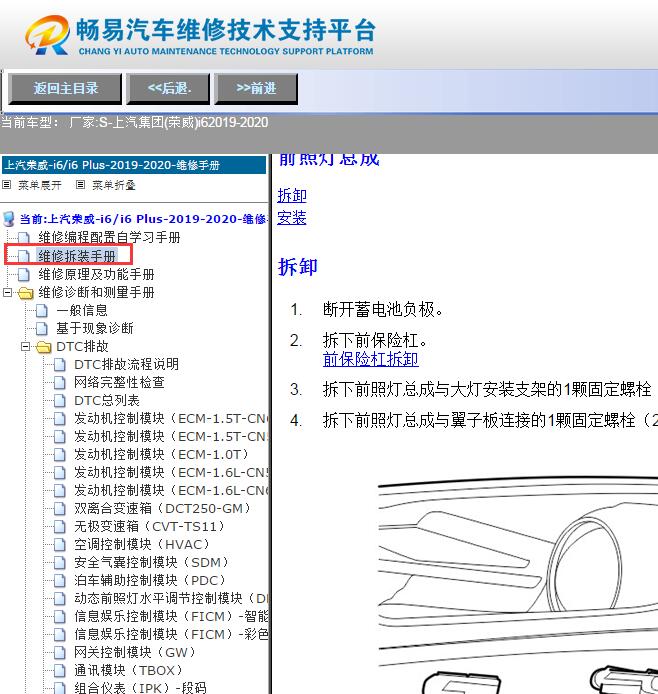The image size is (658, 694).
Task: Open 信息娱乐控制模块 (FICM) -智能 entry
Action: (x=171, y=617)
